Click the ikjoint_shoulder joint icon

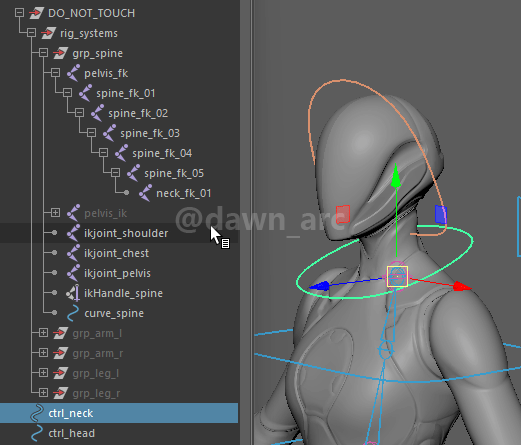(x=73, y=233)
